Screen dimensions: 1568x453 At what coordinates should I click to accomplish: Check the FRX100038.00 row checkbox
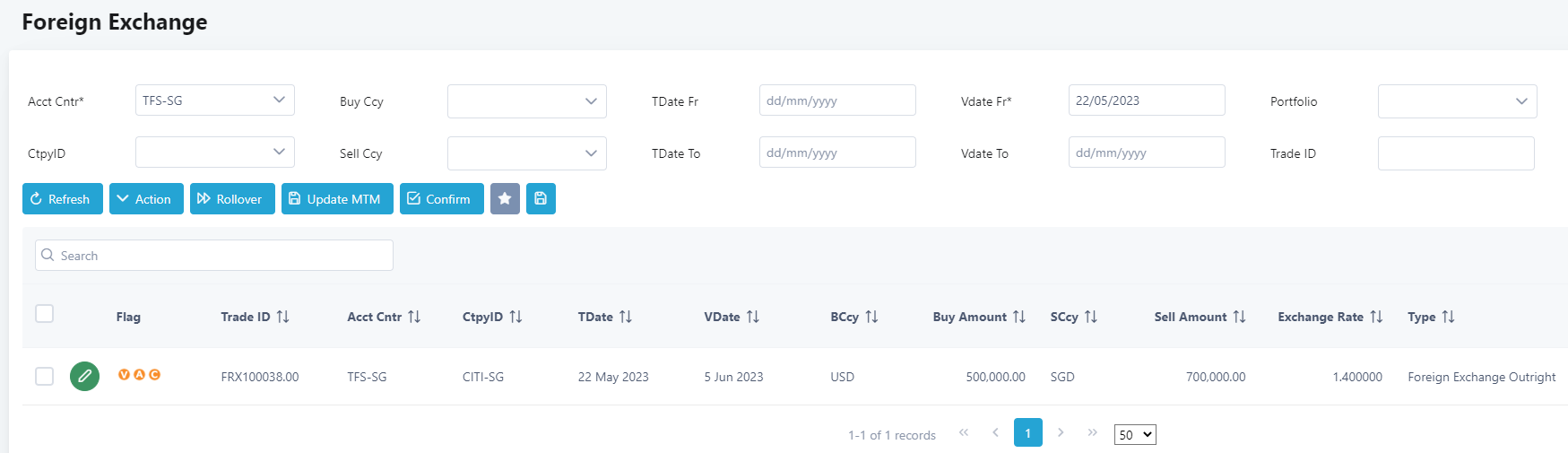[x=44, y=376]
